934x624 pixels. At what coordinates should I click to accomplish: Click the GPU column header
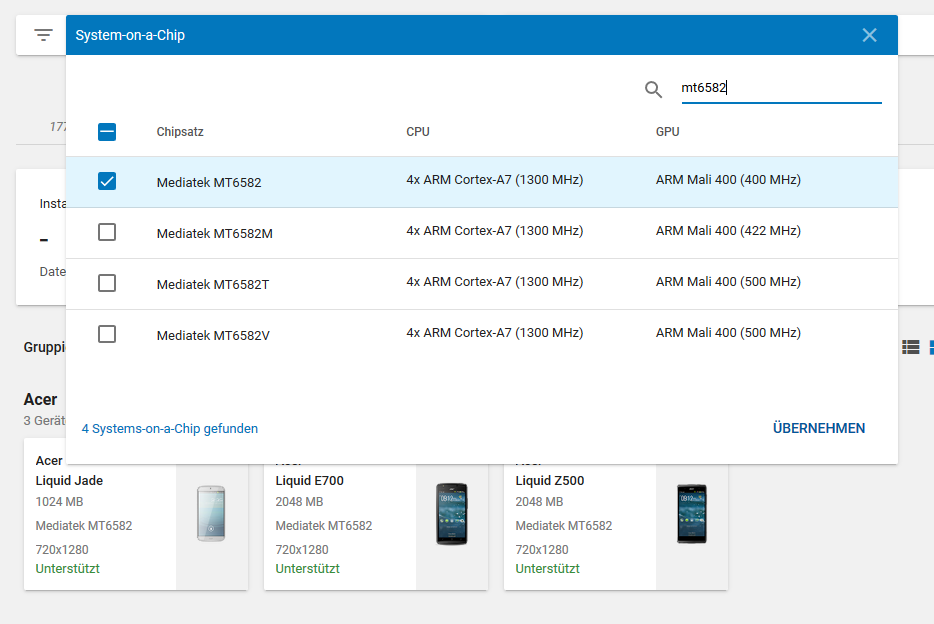click(x=667, y=132)
